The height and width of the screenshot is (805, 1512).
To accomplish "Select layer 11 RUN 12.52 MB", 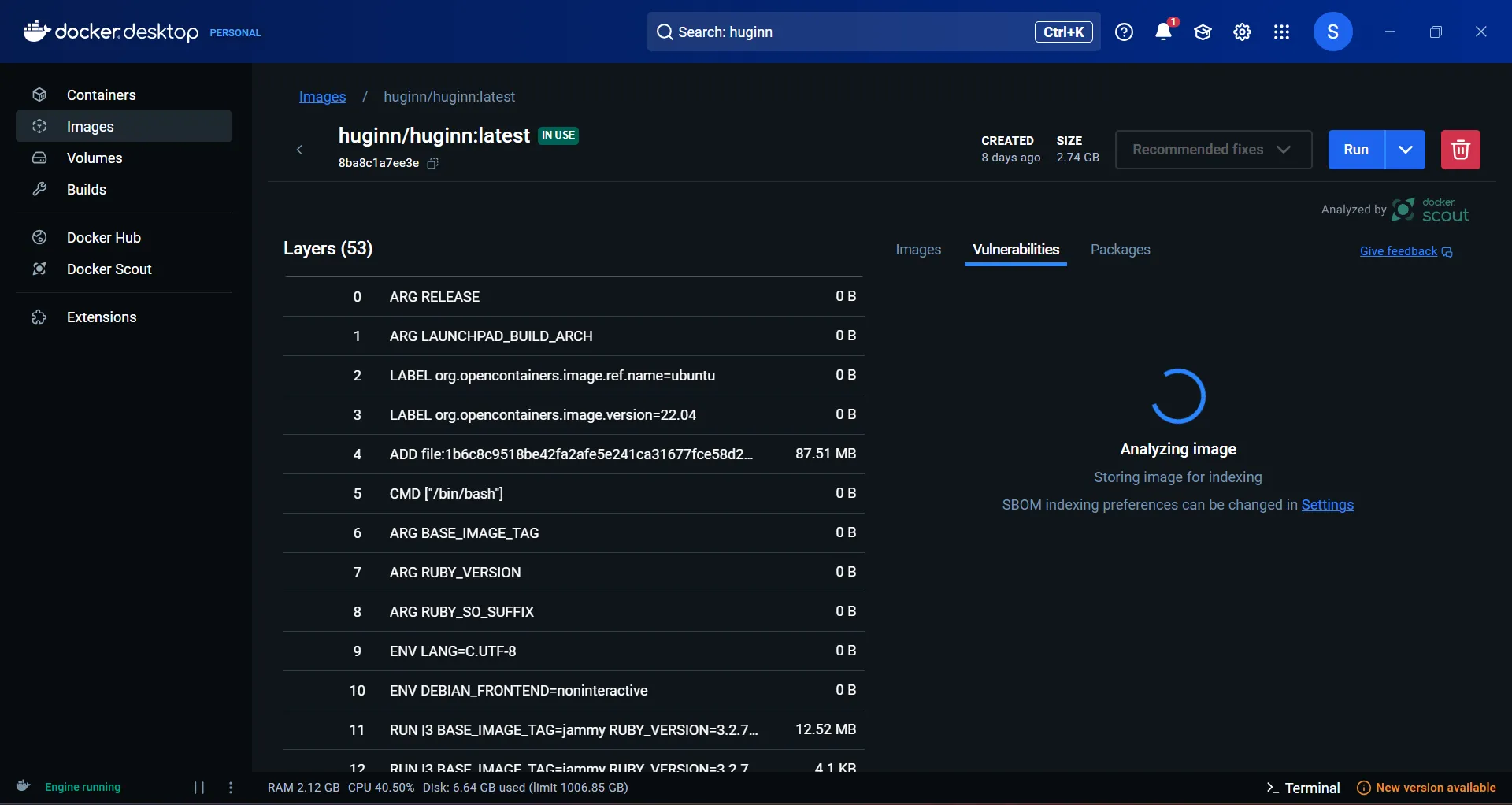I will (x=573, y=729).
